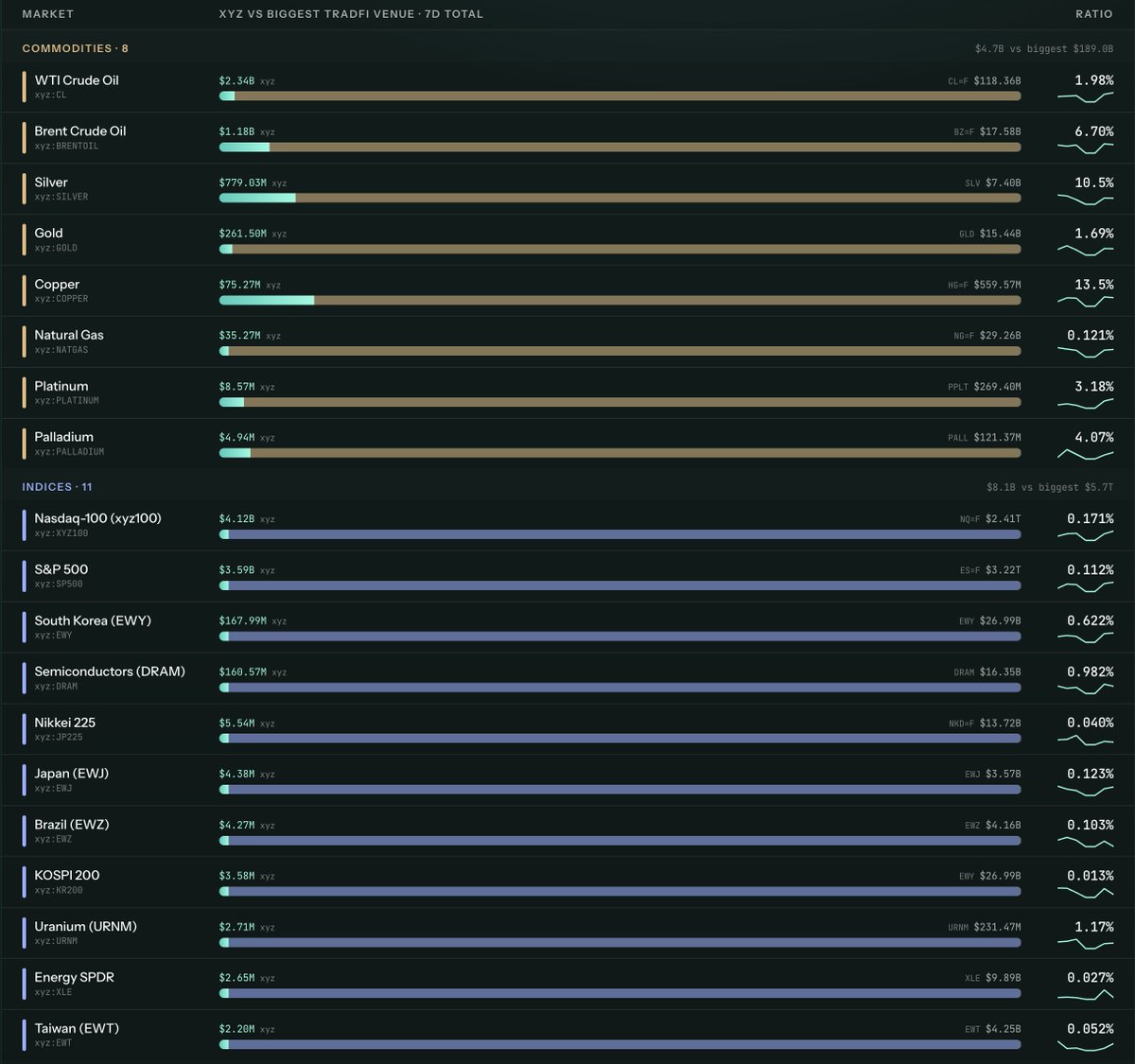1135x1064 pixels.
Task: Open the Nasdaq-100 ratio sparkline
Action: tap(1086, 536)
